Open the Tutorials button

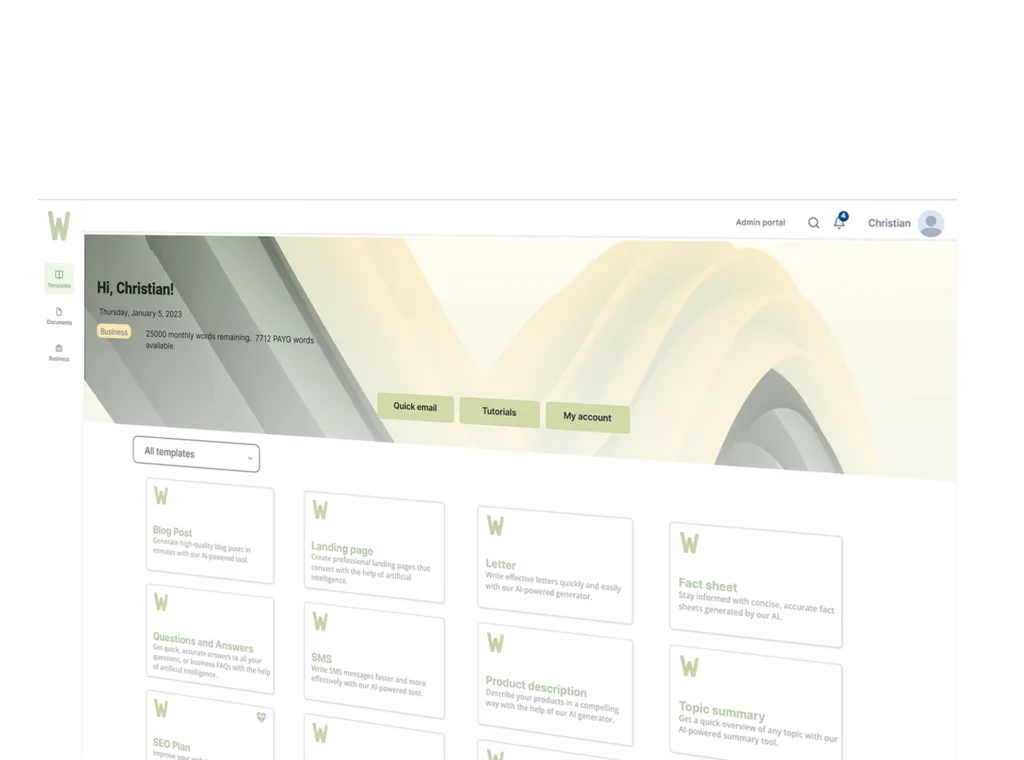500,412
